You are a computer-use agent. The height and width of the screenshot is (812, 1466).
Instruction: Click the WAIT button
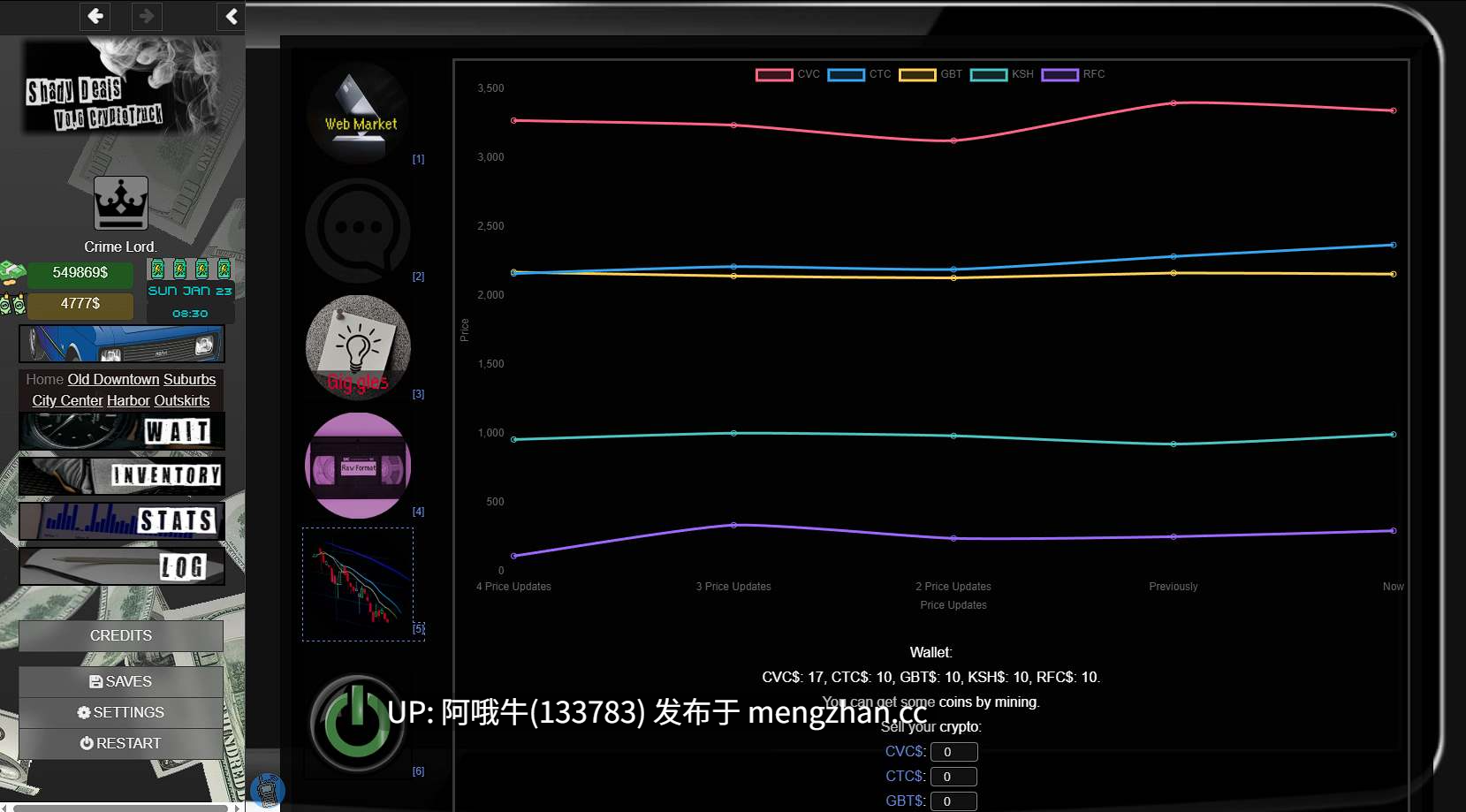pyautogui.click(x=122, y=431)
